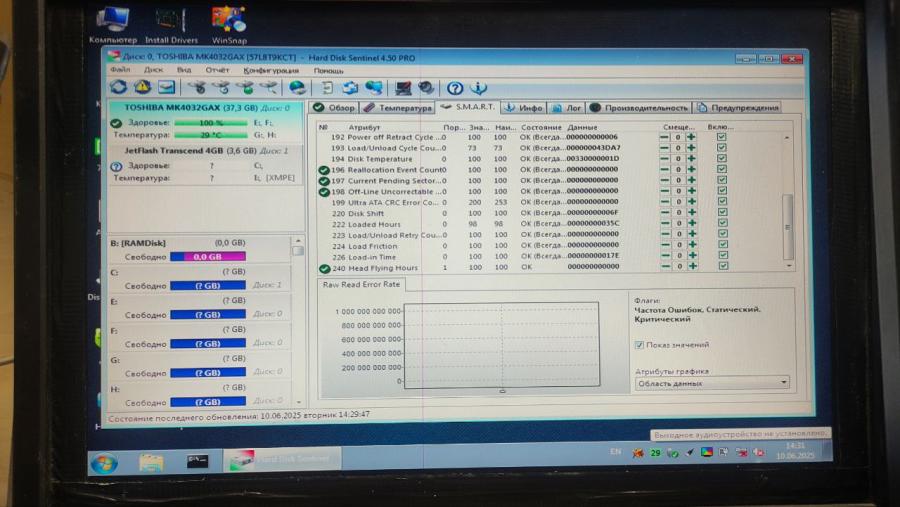Click the plus offset button for Disk Temperature
This screenshot has width=900, height=507.
click(x=690, y=159)
